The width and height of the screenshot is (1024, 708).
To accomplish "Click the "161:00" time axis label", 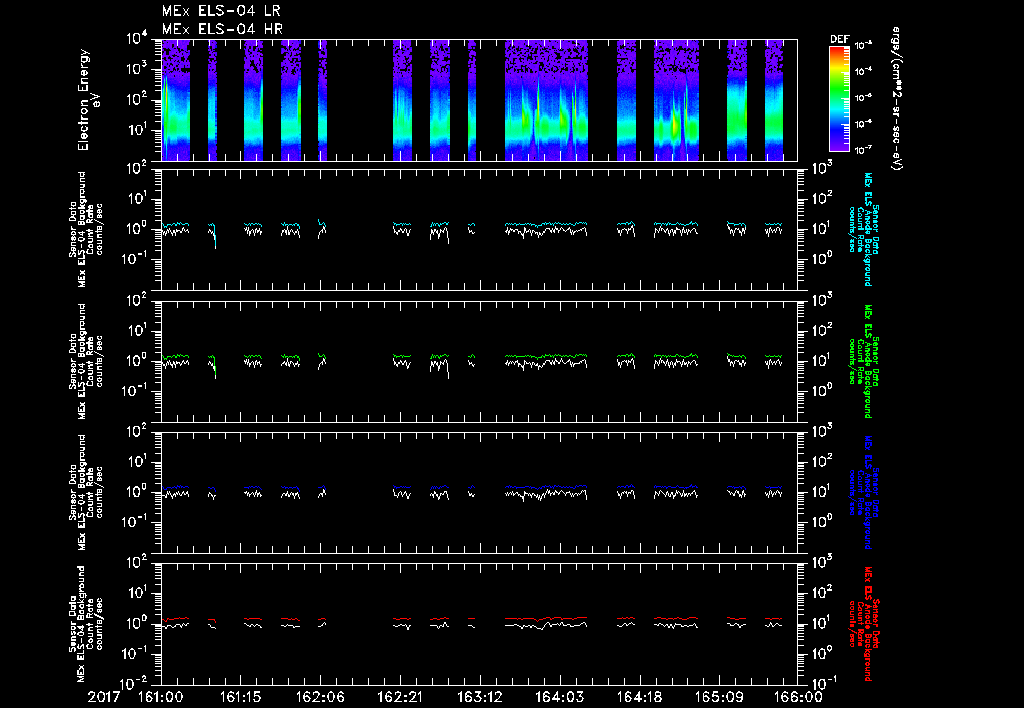I will pos(161,697).
